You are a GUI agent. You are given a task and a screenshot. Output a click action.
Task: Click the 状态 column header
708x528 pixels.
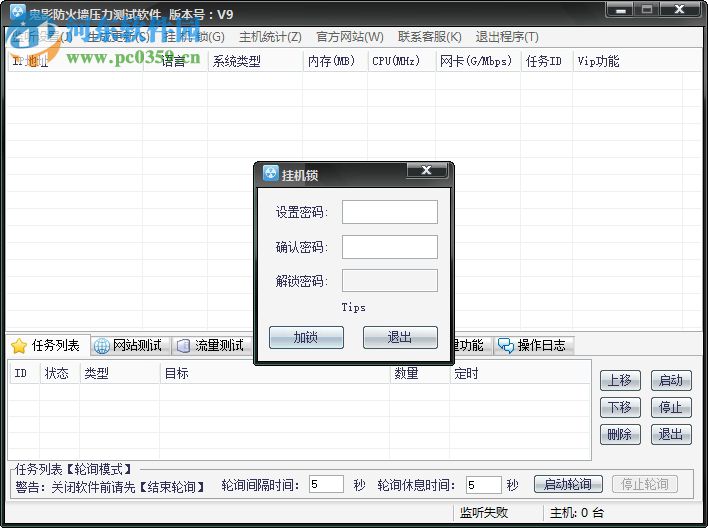60,373
